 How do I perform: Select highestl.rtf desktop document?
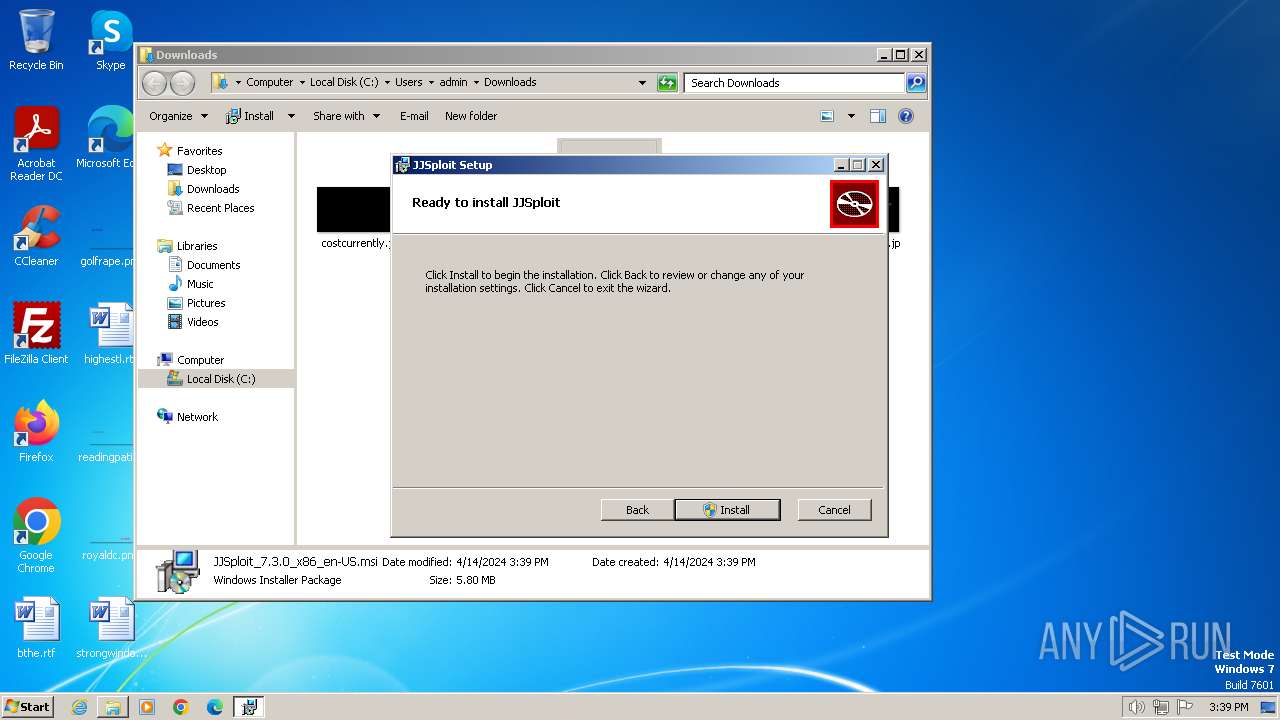108,333
